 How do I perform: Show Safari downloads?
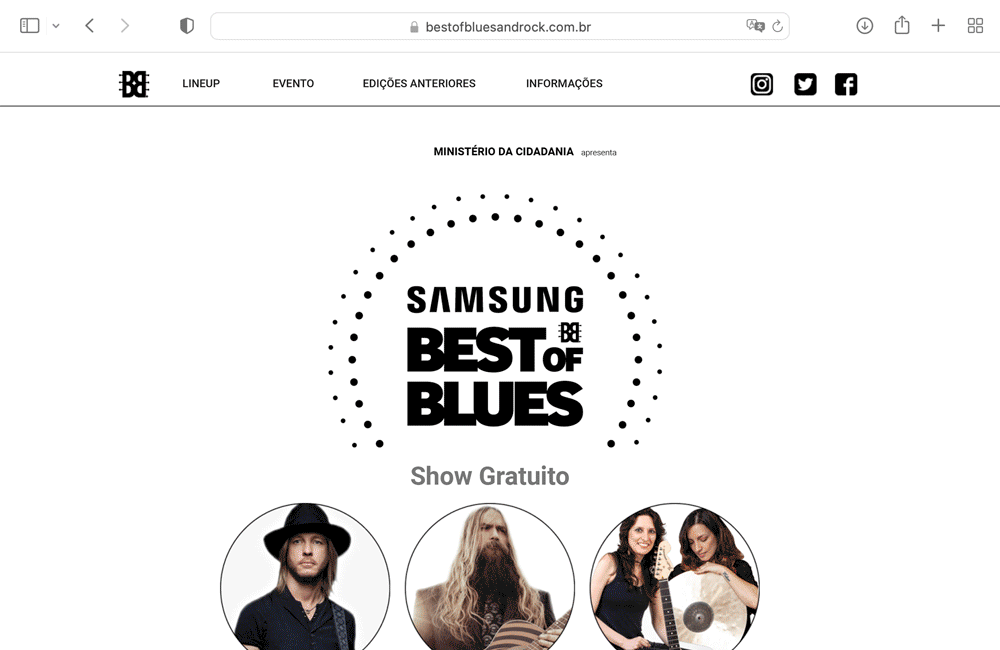pyautogui.click(x=865, y=26)
